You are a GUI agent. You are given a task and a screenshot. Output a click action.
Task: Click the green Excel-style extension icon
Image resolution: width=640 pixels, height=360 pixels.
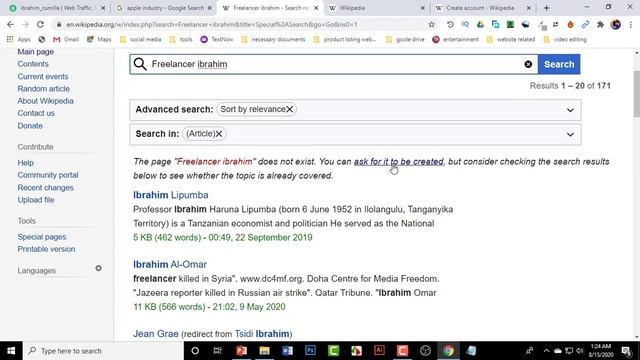510,24
